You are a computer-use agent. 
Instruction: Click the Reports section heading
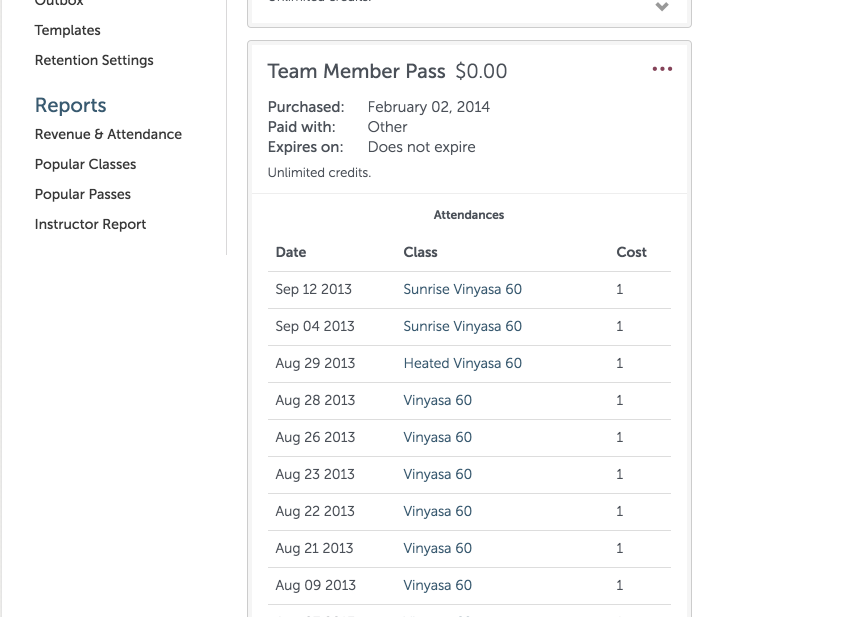(x=70, y=105)
